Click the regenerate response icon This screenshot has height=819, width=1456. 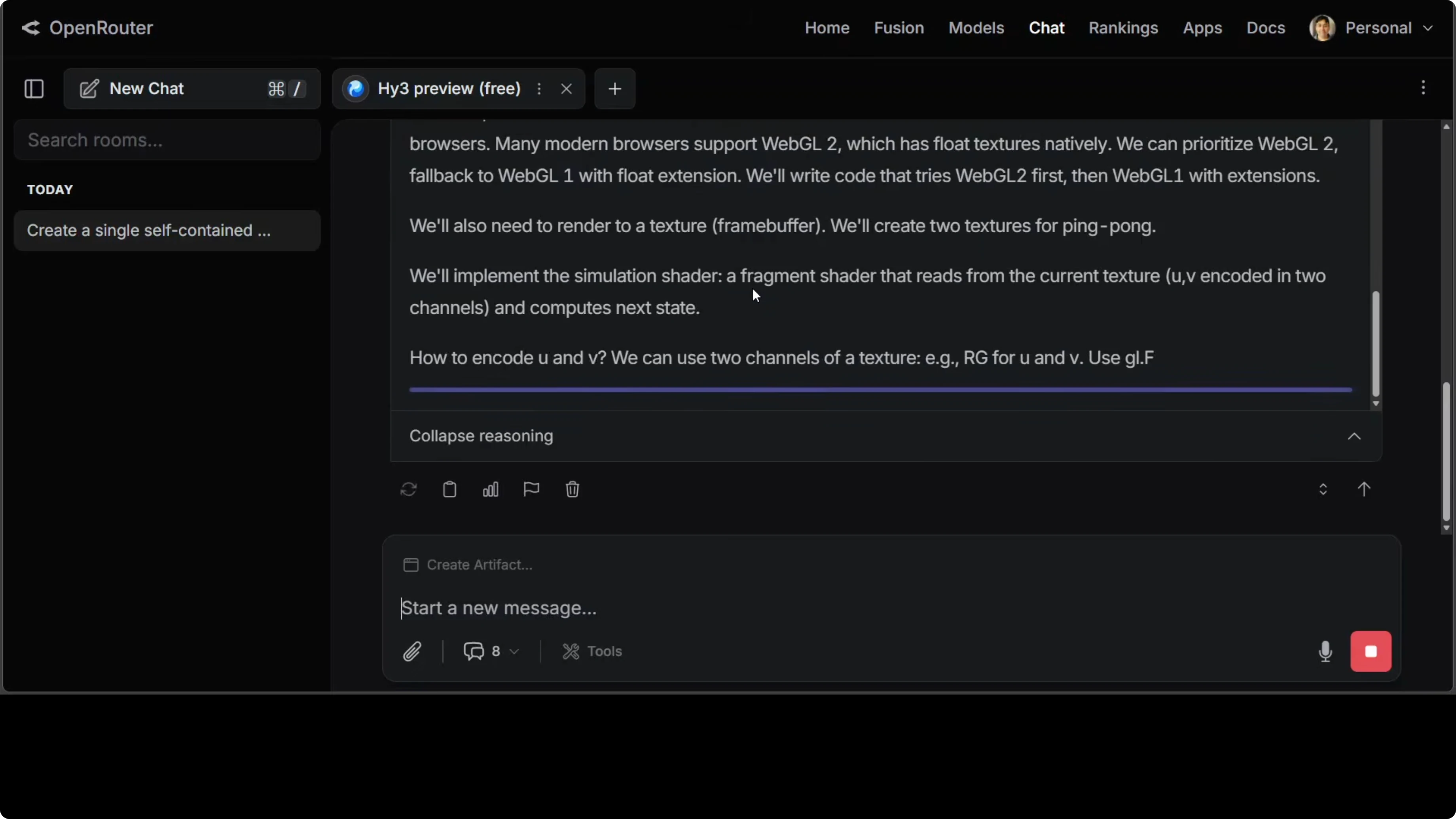tap(408, 489)
